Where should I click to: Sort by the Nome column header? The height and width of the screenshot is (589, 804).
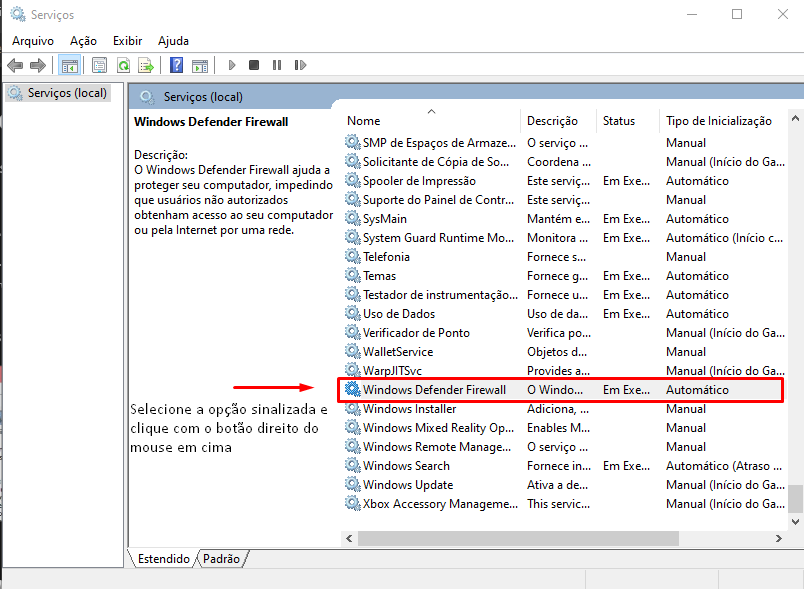(432, 121)
